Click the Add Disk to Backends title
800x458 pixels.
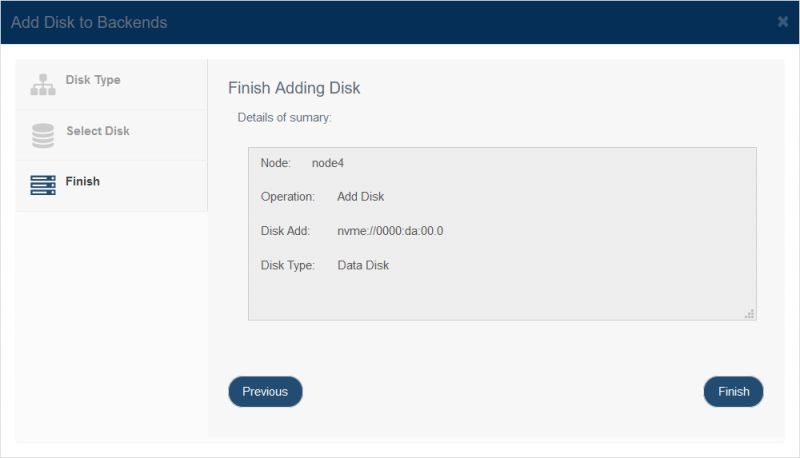[89, 22]
